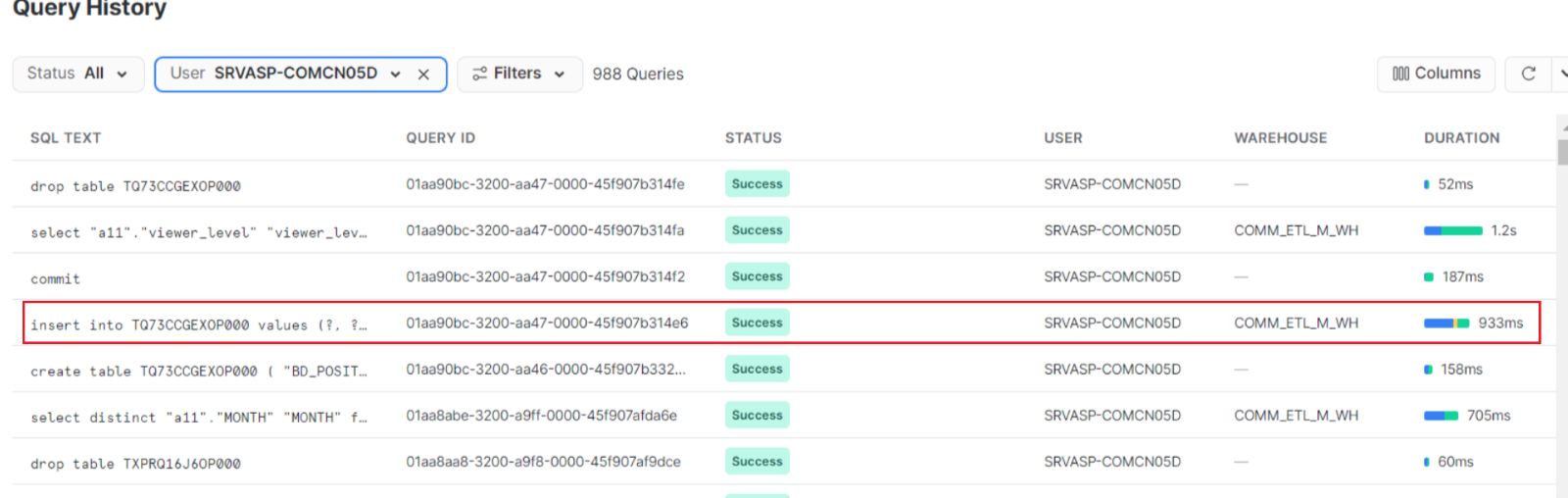Sort by the DURATION column header
Viewport: 1568px width, 498px height.
[1461, 138]
